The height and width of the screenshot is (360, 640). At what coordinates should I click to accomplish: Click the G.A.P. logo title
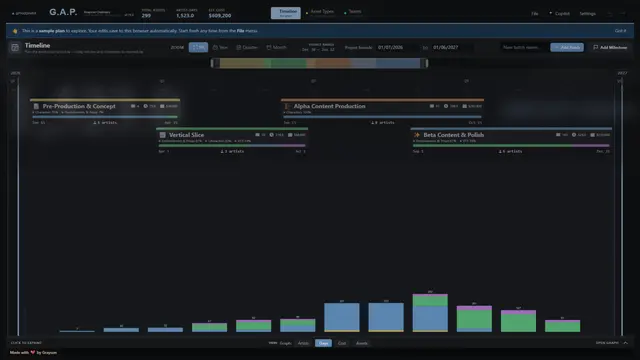63,12
